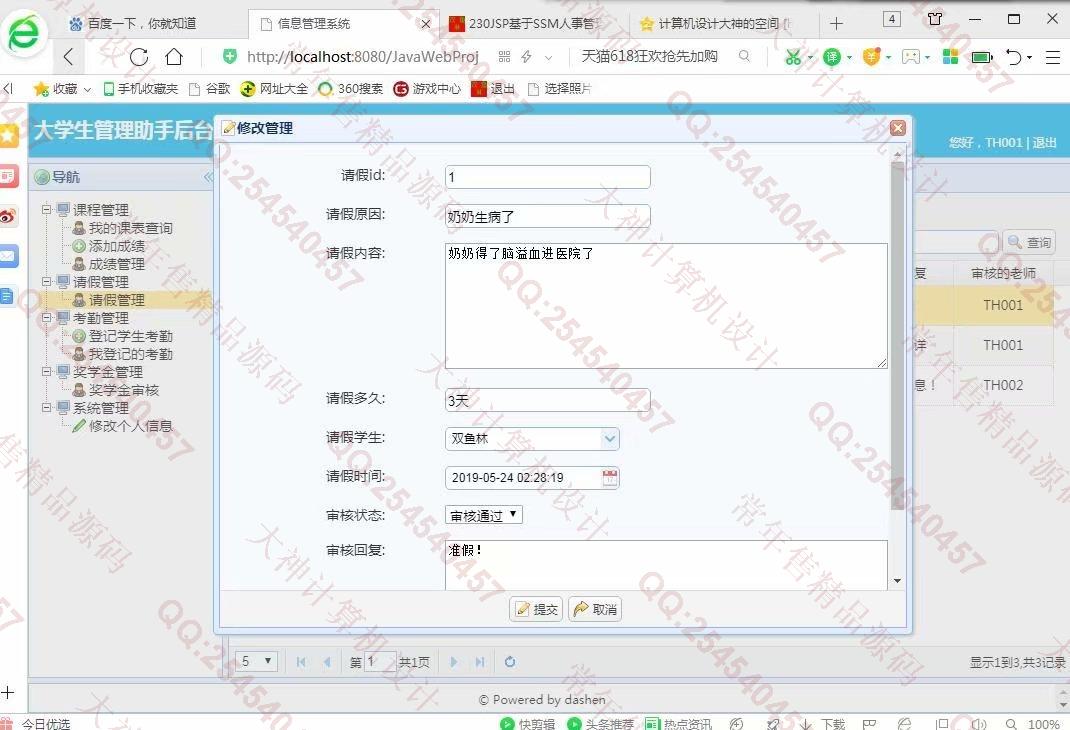Screen dimensions: 1070x730
Task: Collapse the 奖学金管理 tree node
Action: click(46, 372)
